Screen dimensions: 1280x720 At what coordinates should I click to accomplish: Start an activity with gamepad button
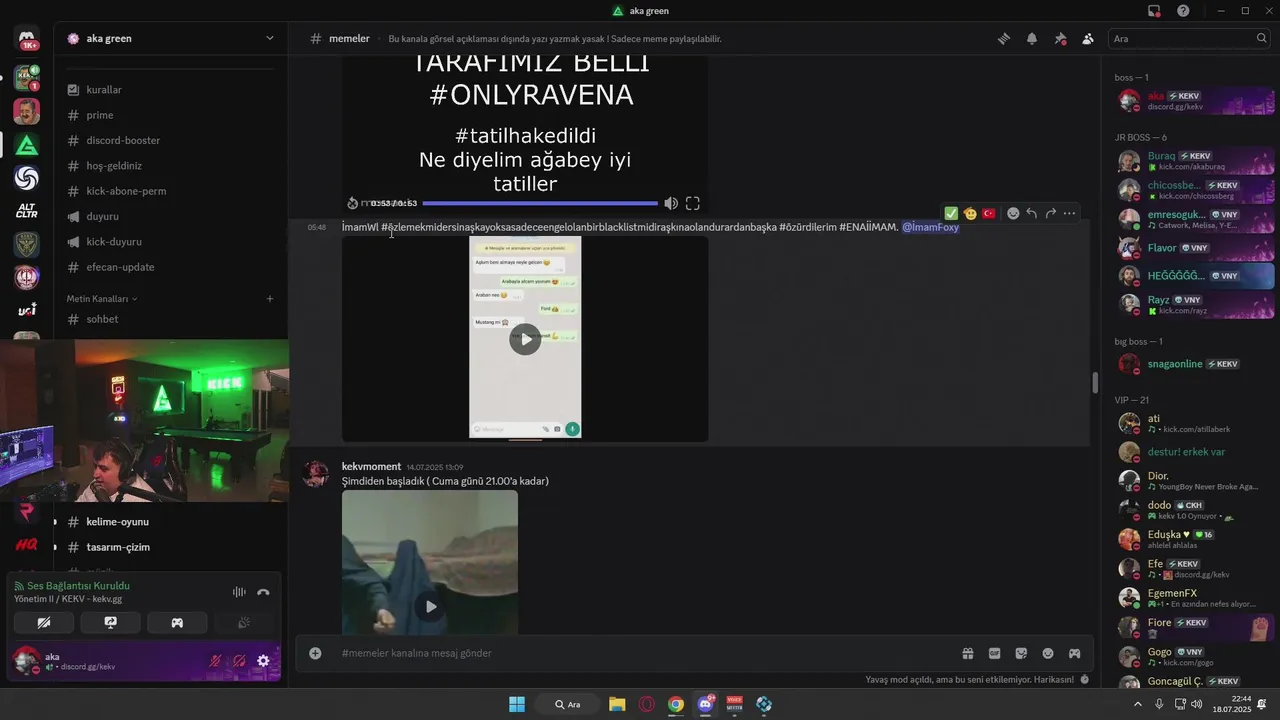(x=177, y=622)
